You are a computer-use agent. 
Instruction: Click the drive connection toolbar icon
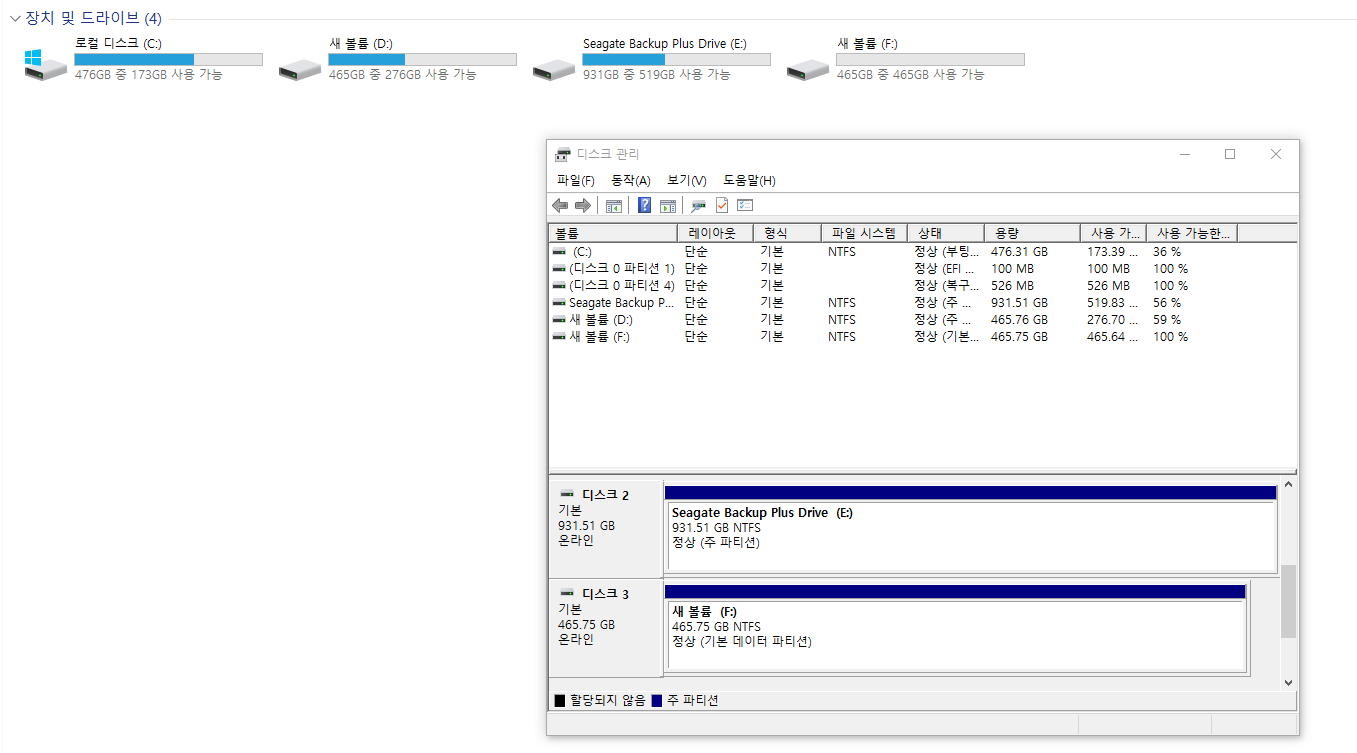(x=699, y=206)
